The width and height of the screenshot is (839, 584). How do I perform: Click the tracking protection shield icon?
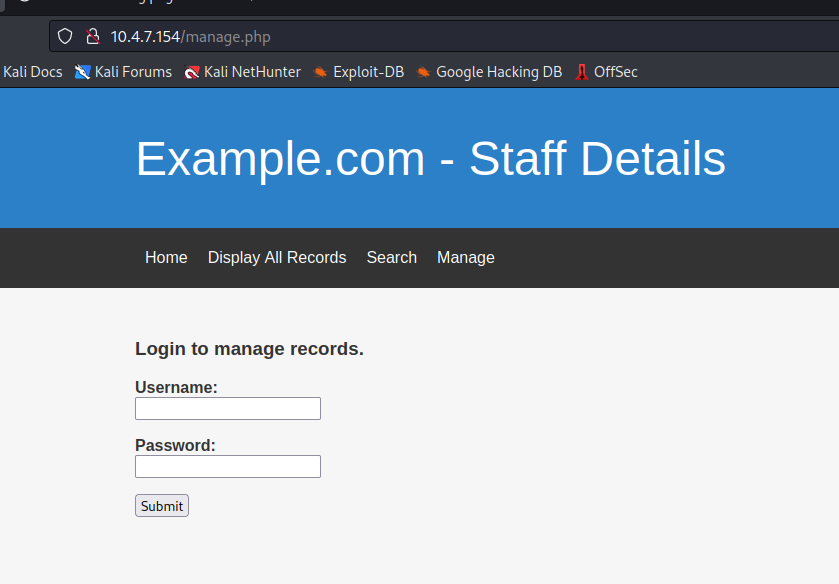point(65,37)
